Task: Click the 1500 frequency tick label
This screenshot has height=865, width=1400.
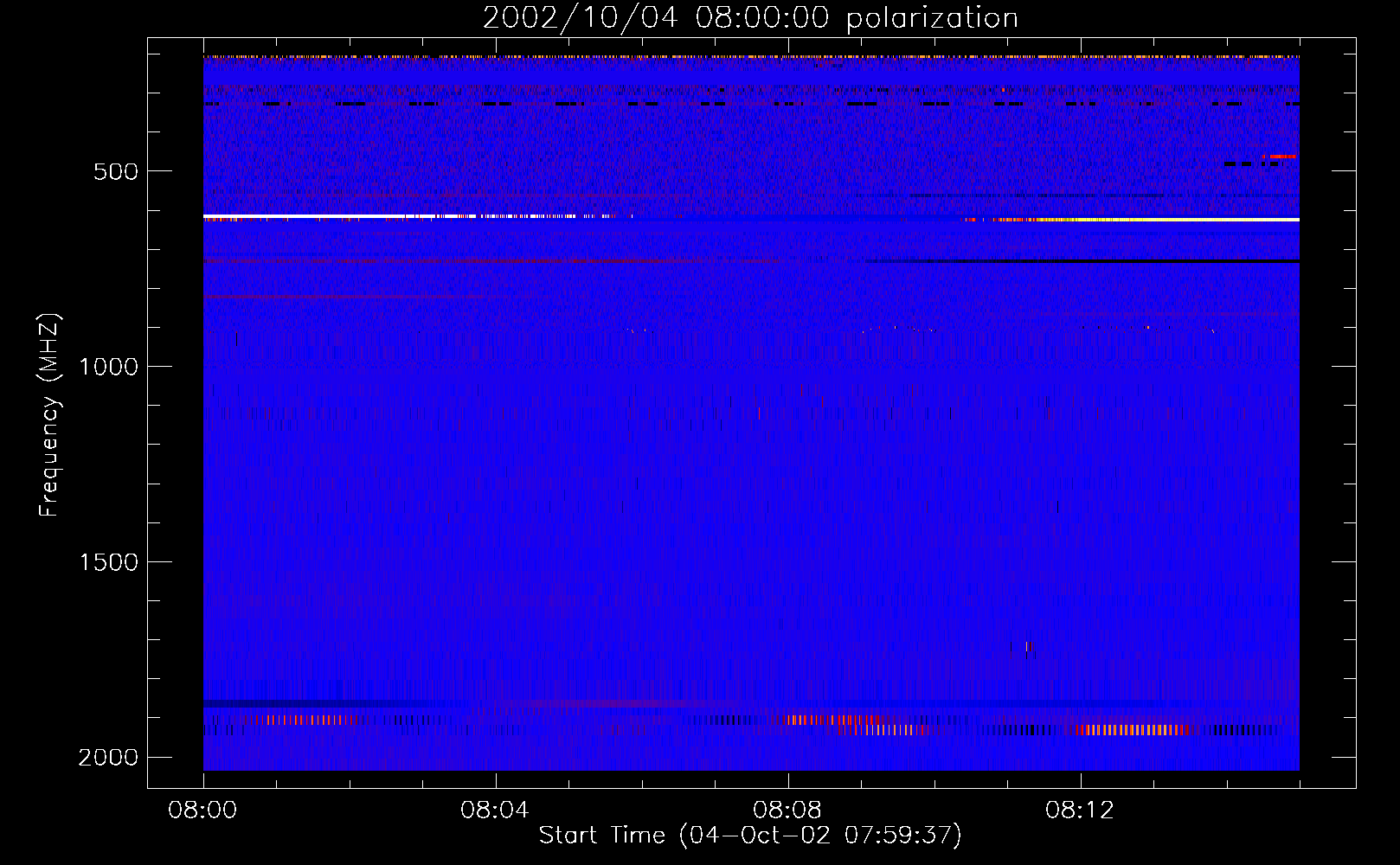Action: (x=108, y=562)
